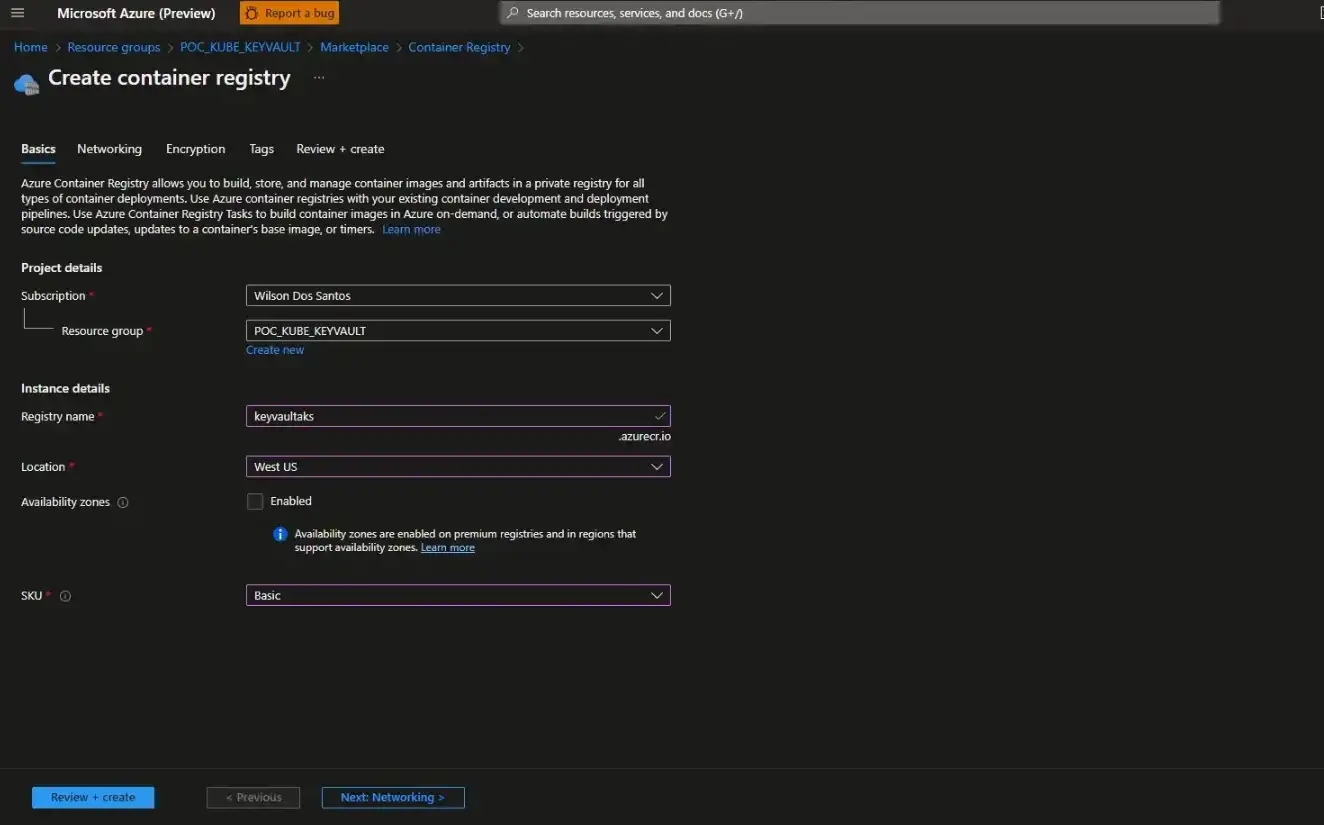Open the Resource group dropdown

point(458,331)
